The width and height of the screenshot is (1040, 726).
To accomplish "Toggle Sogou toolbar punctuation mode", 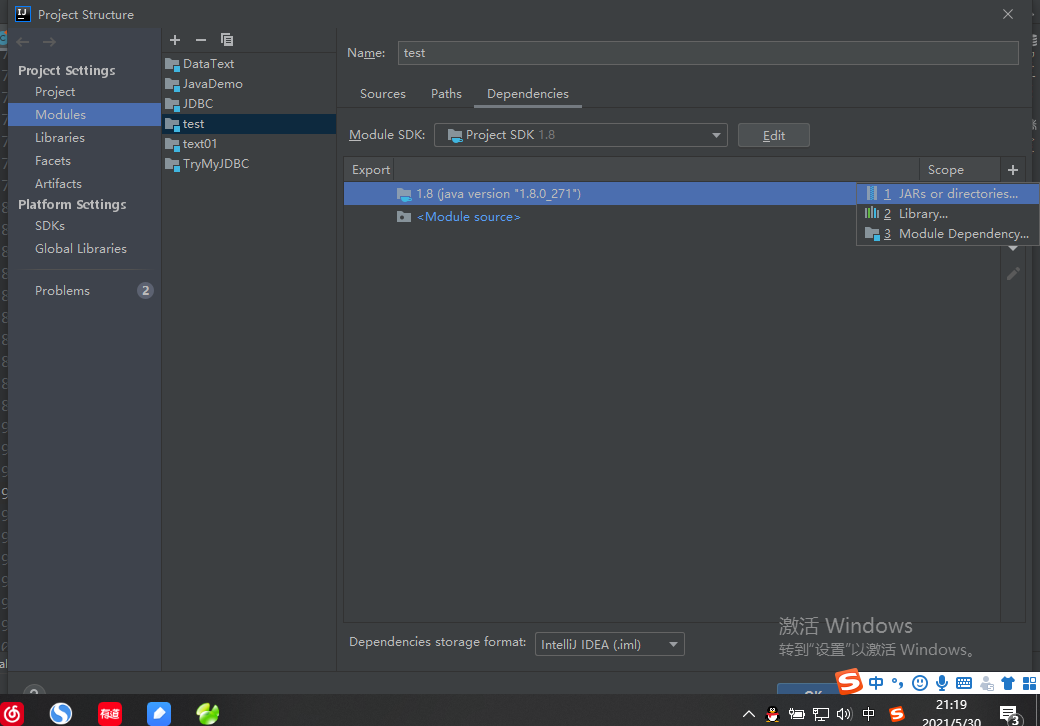I will [897, 683].
